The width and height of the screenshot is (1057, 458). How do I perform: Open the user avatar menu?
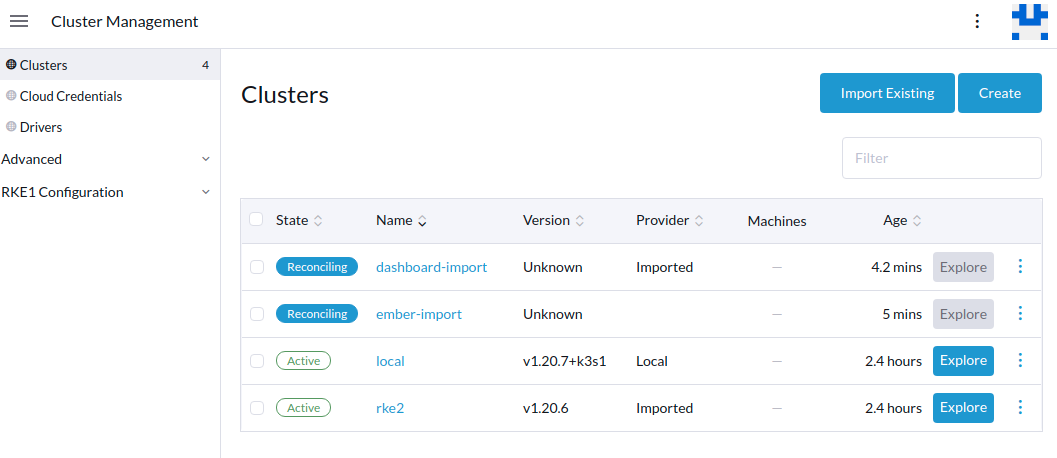pos(1029,22)
